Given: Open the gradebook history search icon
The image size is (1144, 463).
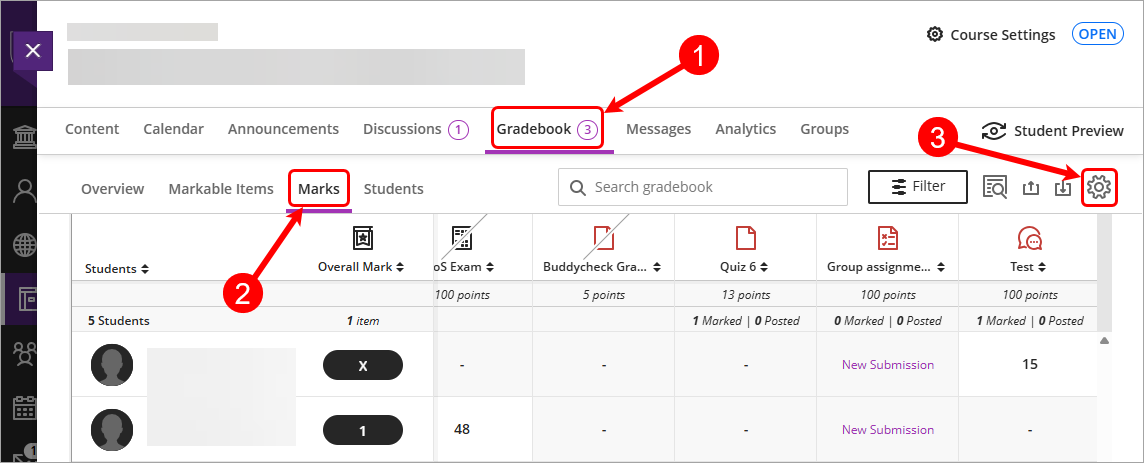Looking at the screenshot, I should click(995, 187).
